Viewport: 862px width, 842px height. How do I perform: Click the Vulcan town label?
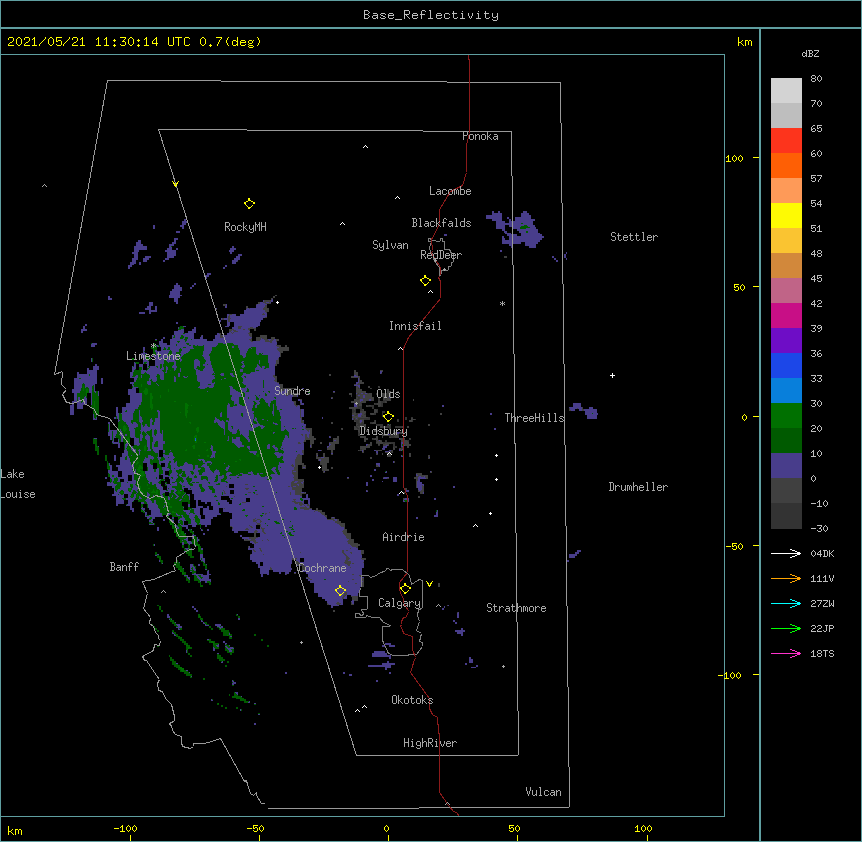point(543,792)
